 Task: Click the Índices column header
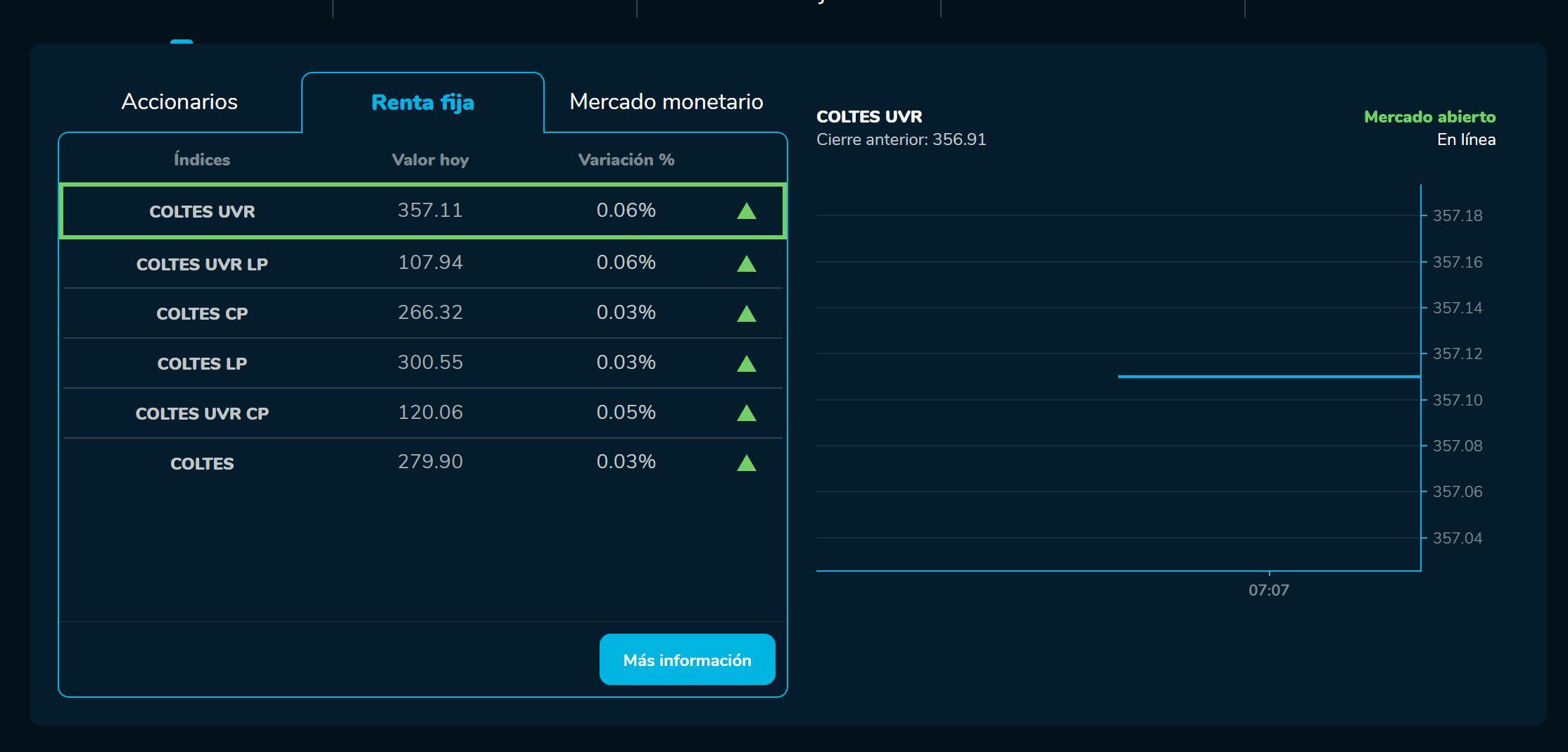coord(202,161)
